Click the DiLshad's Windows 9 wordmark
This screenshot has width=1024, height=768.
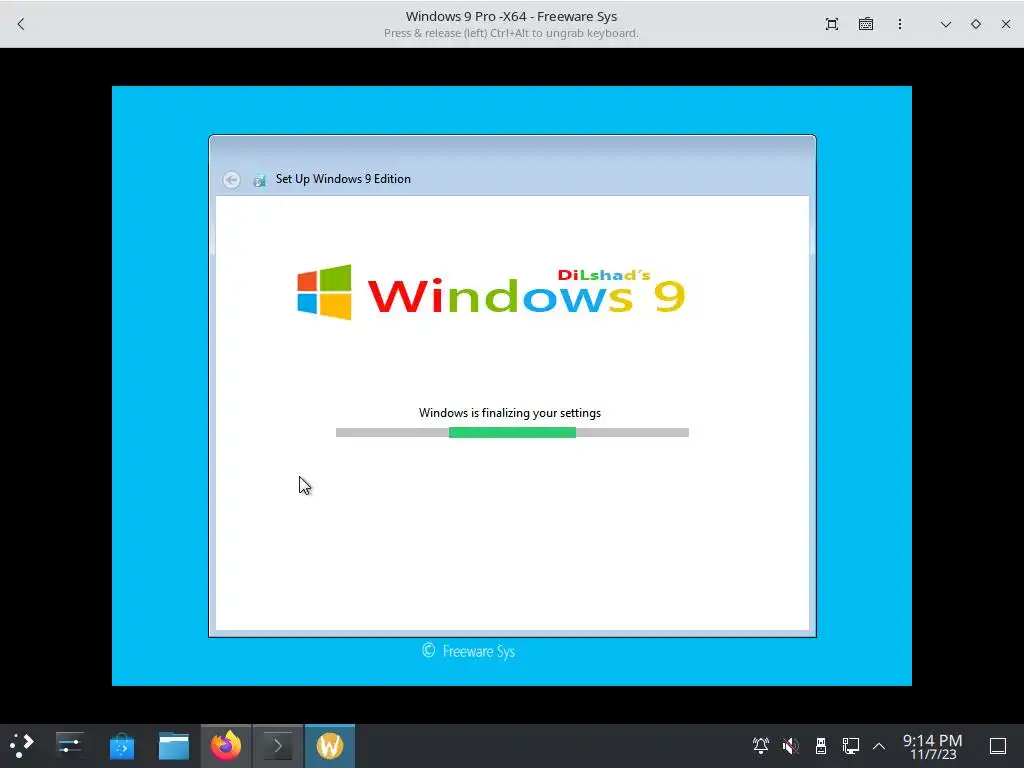click(x=526, y=291)
